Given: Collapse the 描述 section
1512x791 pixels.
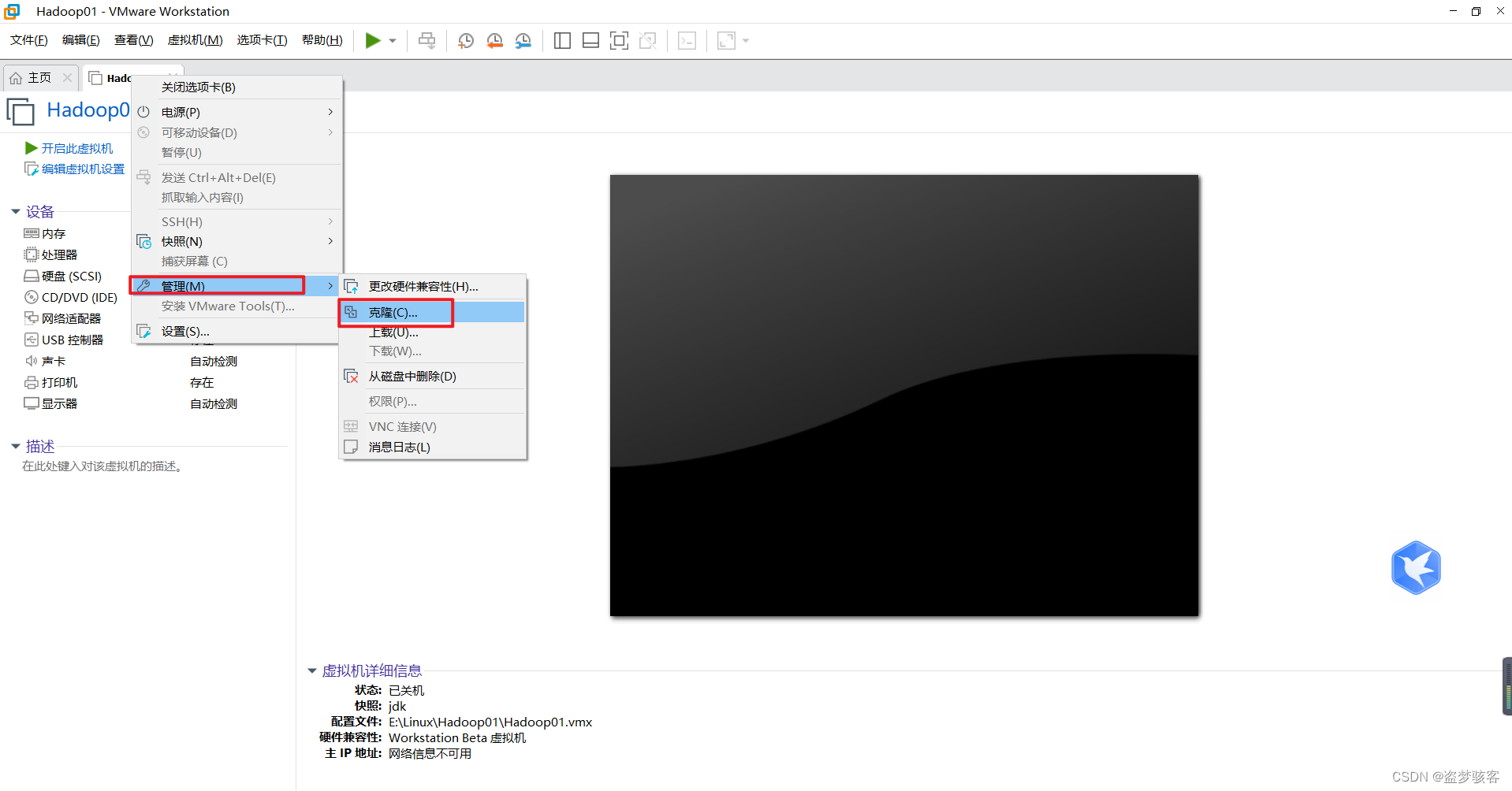Looking at the screenshot, I should [x=16, y=446].
